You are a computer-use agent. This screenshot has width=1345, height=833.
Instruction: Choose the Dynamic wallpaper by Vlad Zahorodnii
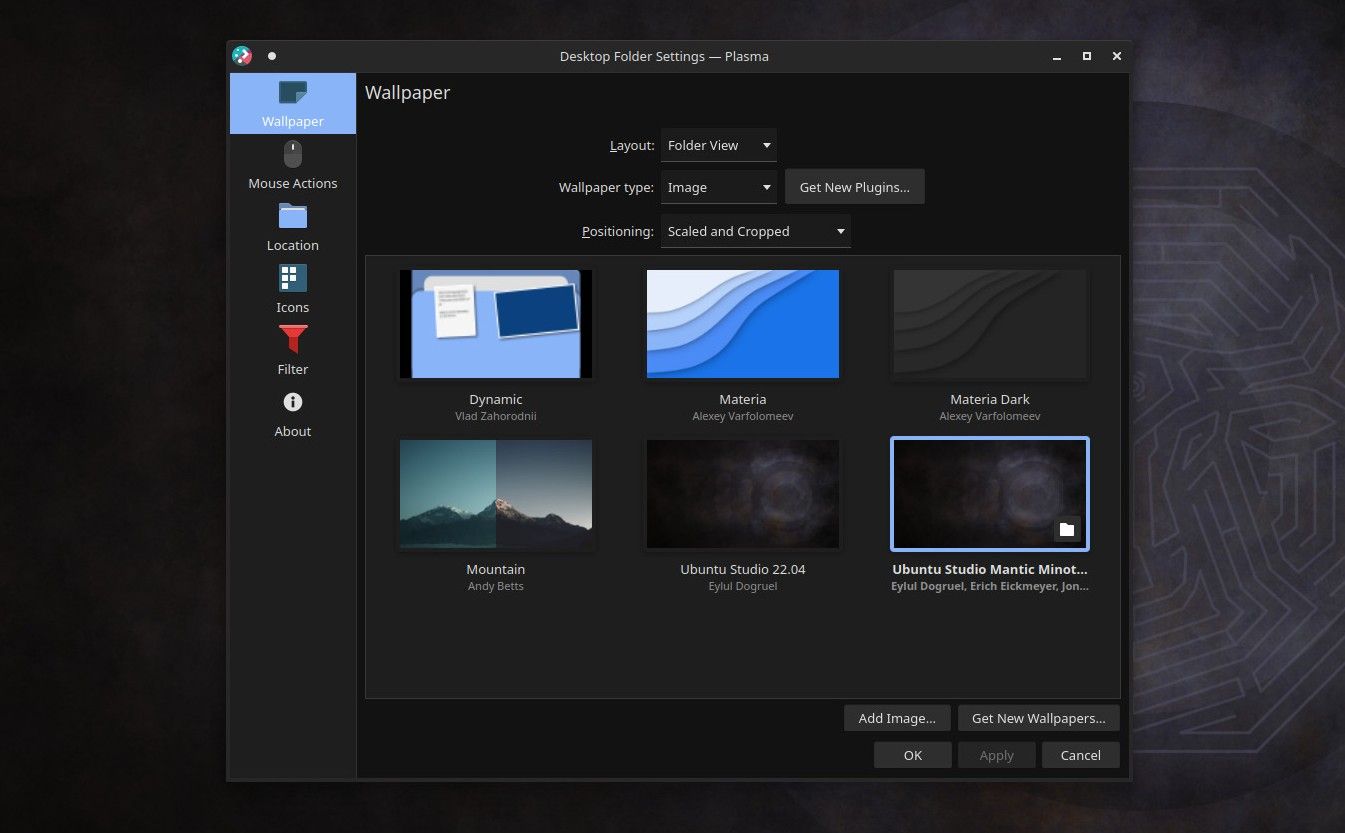point(495,323)
